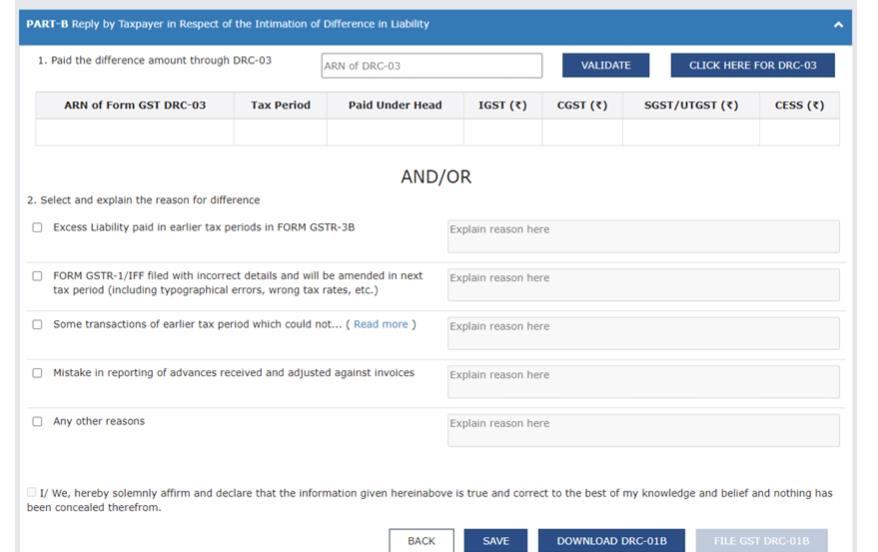The height and width of the screenshot is (552, 878).
Task: Check Excess Liability paid in earlier periods
Action: [37, 228]
